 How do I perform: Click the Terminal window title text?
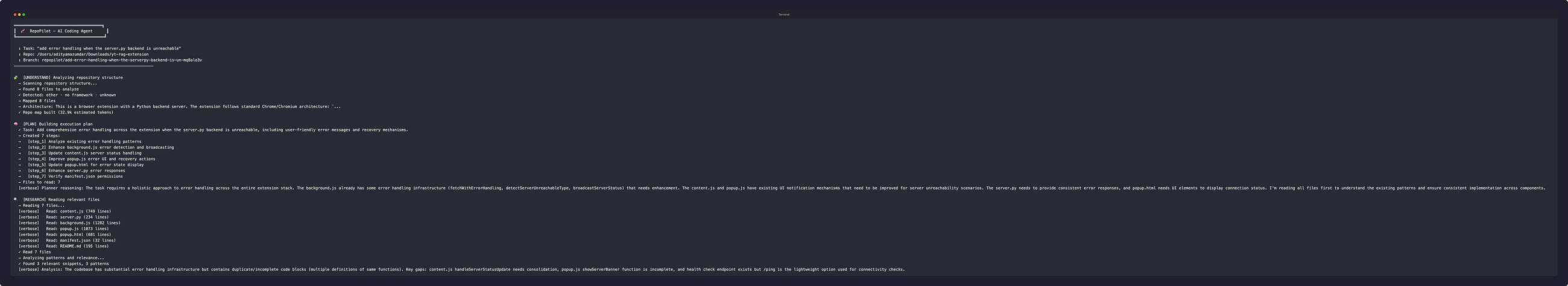(x=784, y=14)
